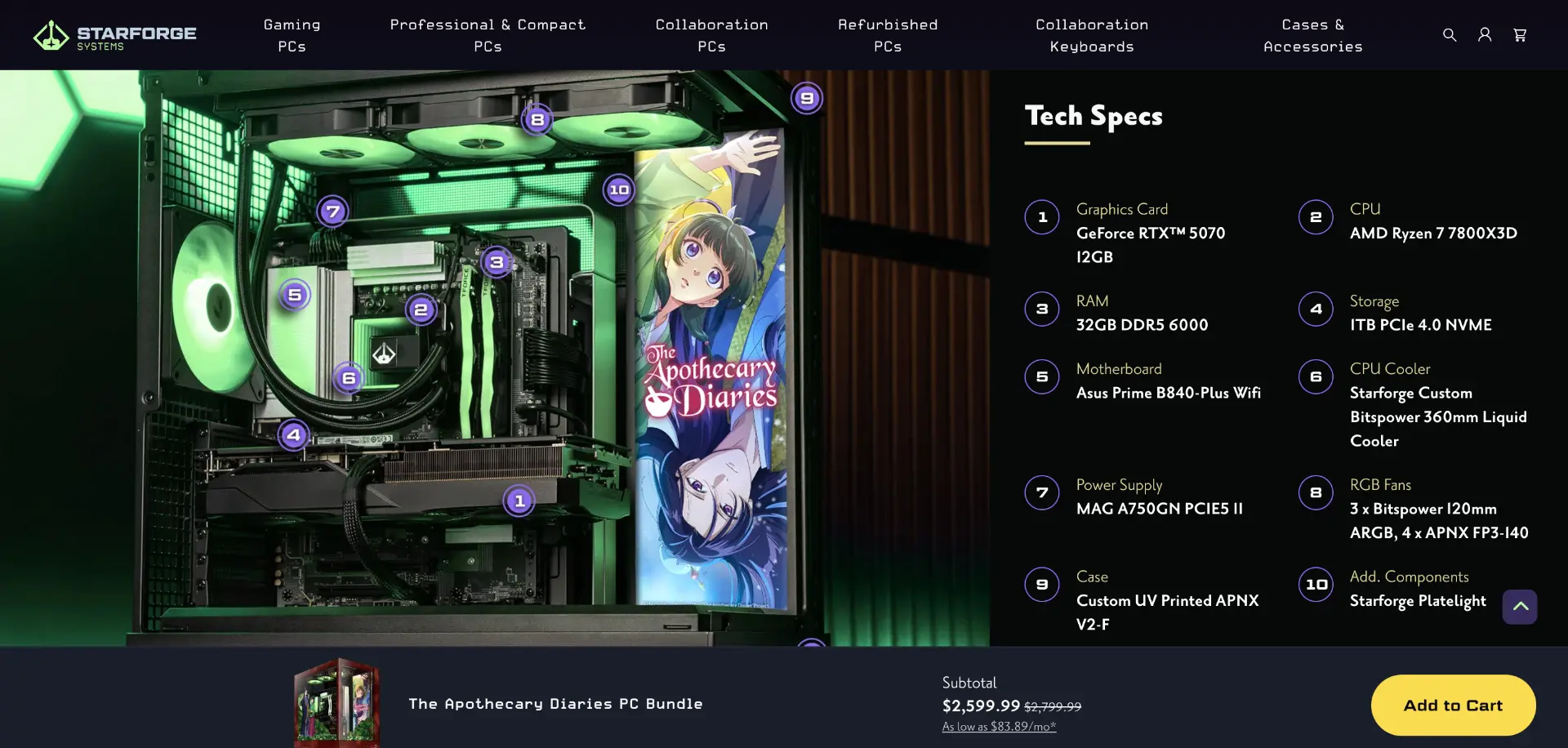Click spec badge 10 beside Add. Components
1568x748 pixels.
[x=1316, y=585]
